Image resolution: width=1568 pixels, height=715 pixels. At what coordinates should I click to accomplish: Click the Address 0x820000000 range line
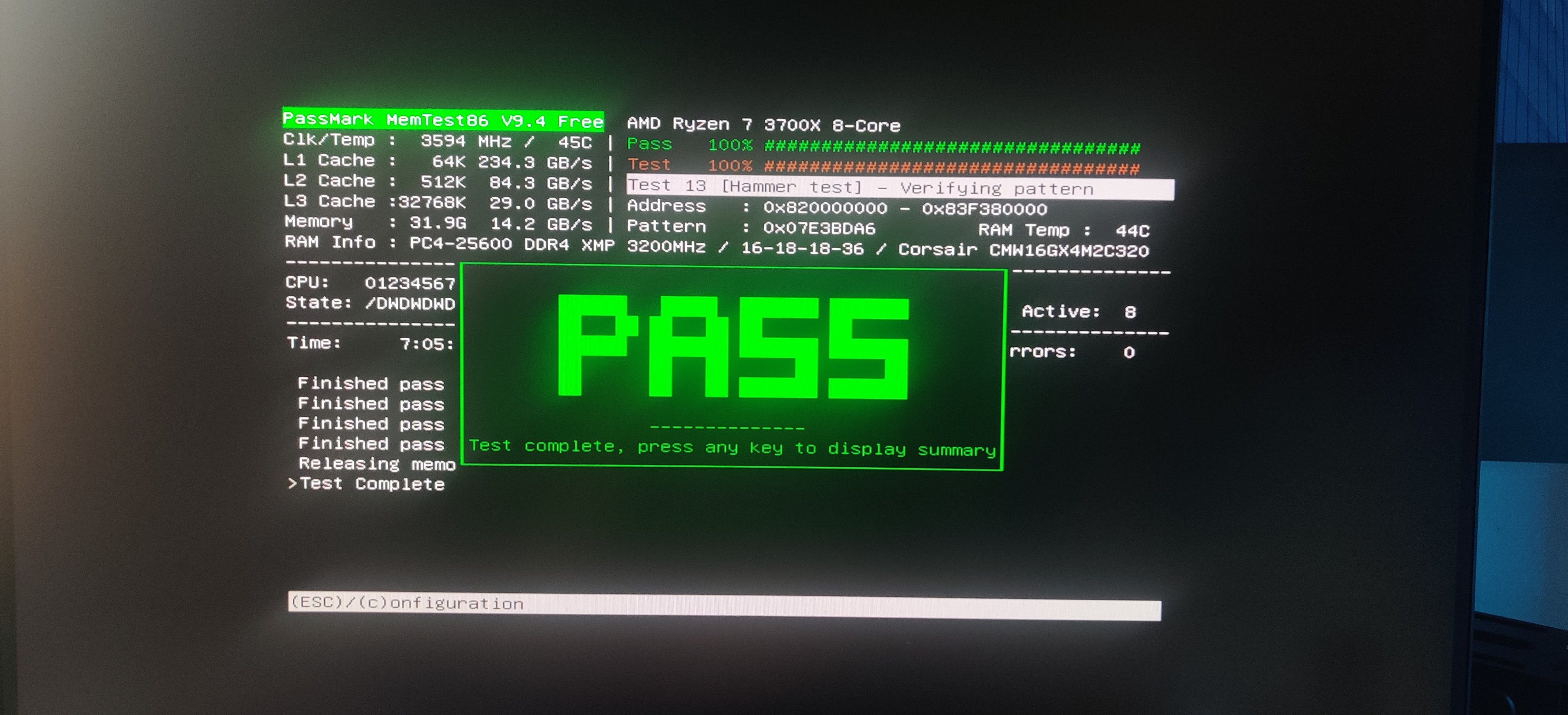[x=836, y=208]
